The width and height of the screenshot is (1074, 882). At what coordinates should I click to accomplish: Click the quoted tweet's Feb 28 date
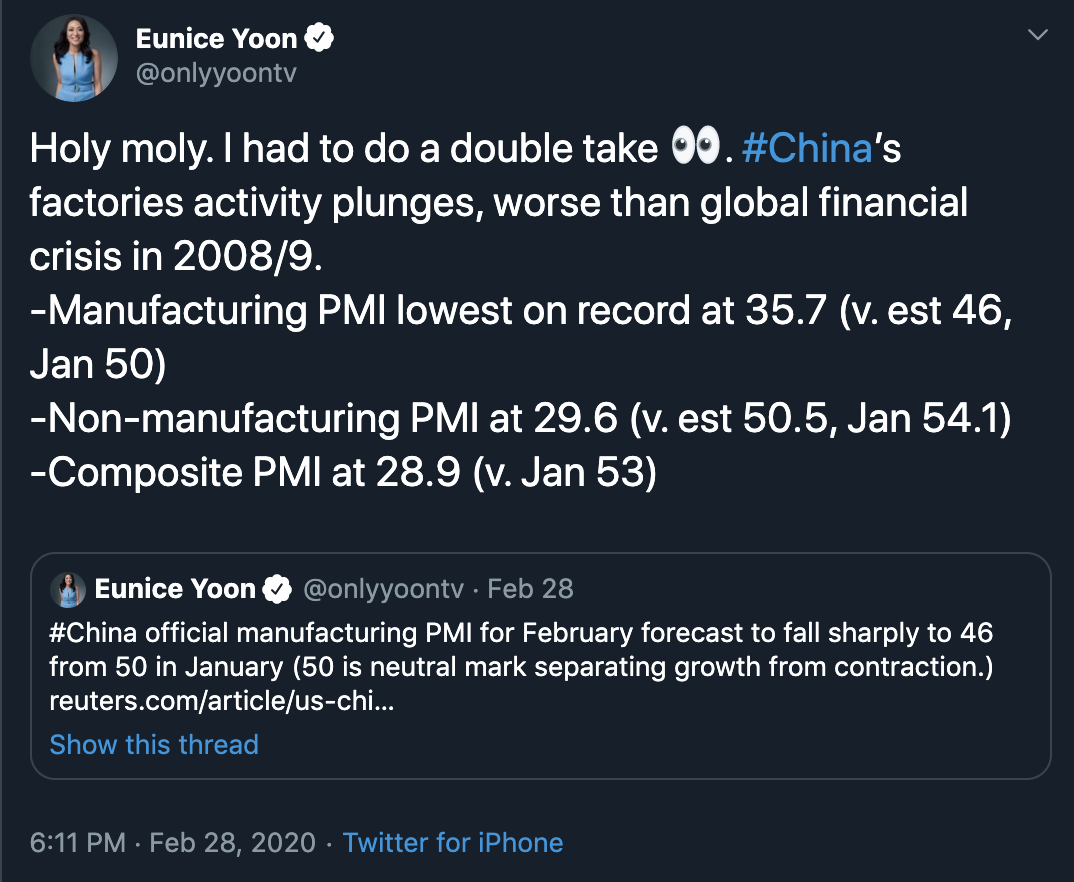530,589
